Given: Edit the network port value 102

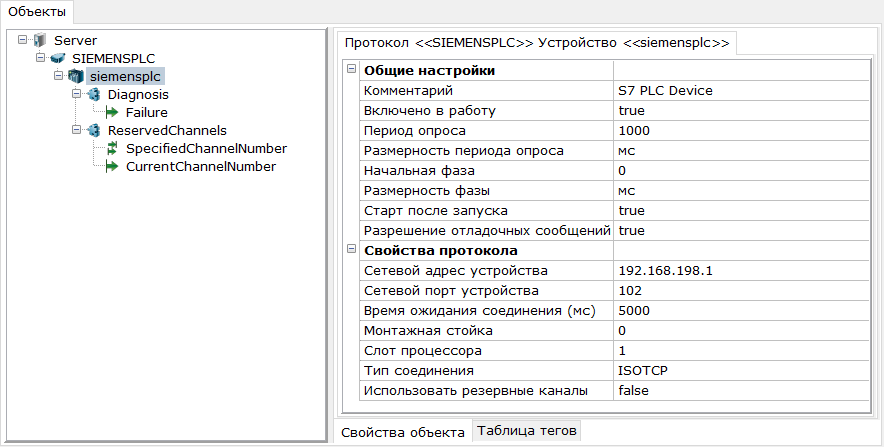Looking at the screenshot, I should click(741, 291).
